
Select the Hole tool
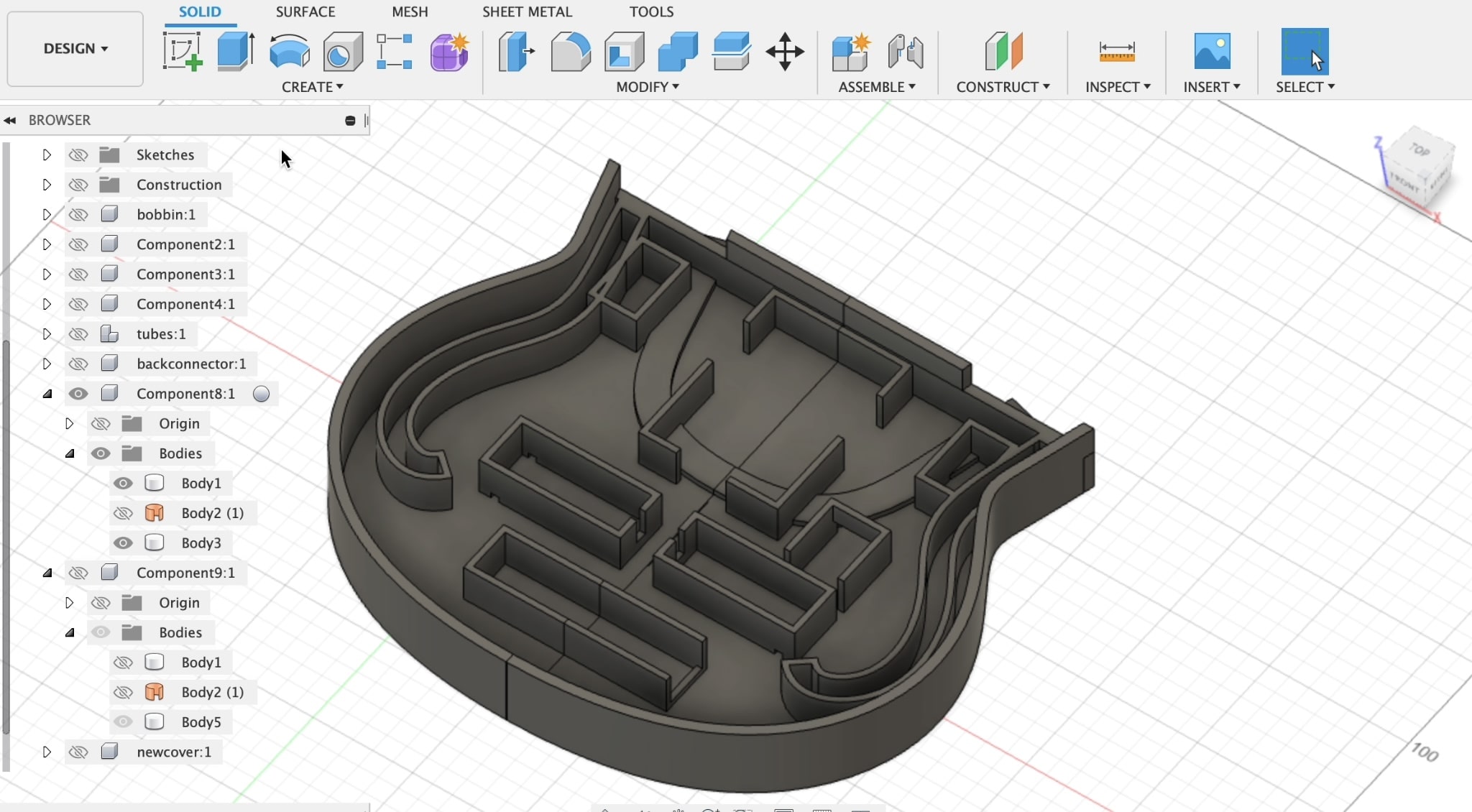coord(343,52)
